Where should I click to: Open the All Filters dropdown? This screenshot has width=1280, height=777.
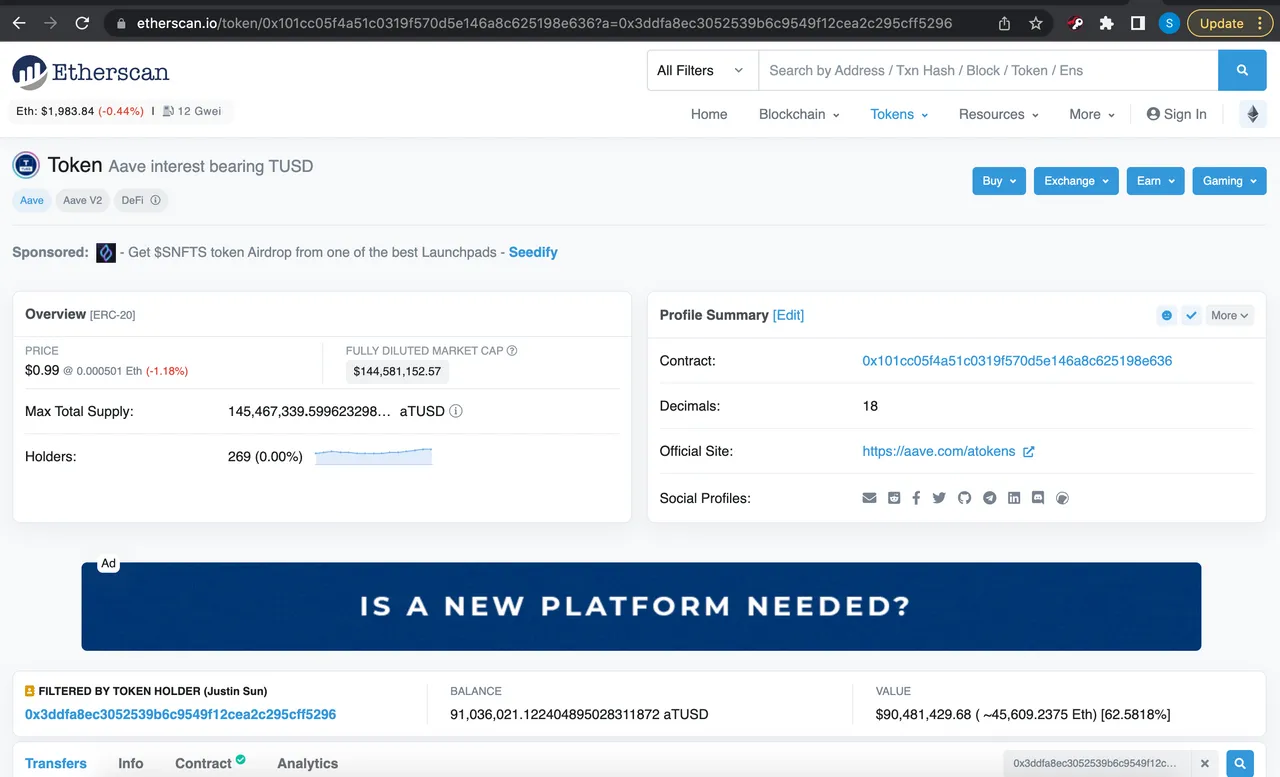point(702,70)
